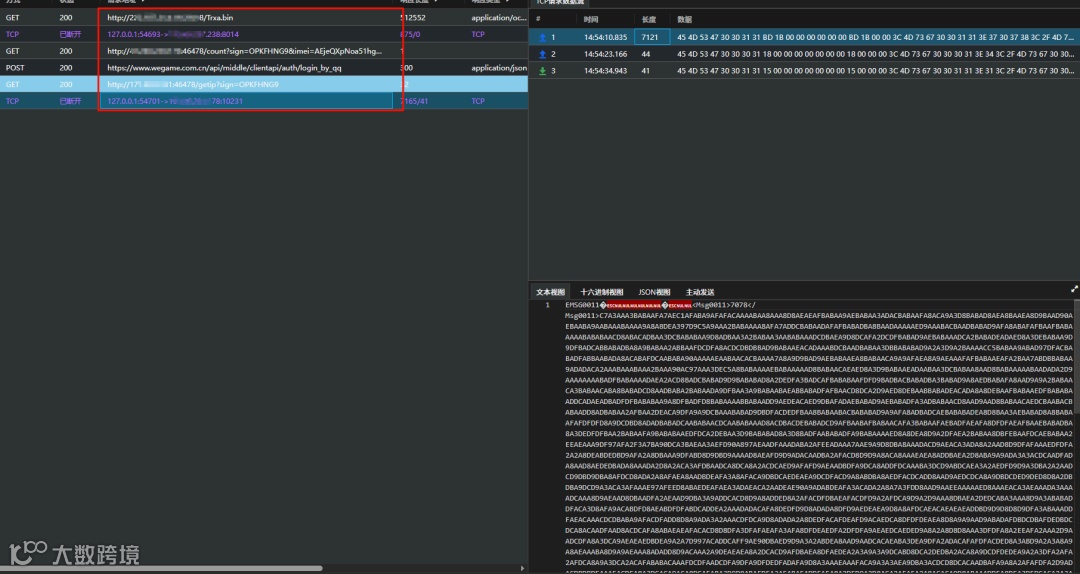
Task: Click the 875/0 length cell
Action: [x=410, y=34]
